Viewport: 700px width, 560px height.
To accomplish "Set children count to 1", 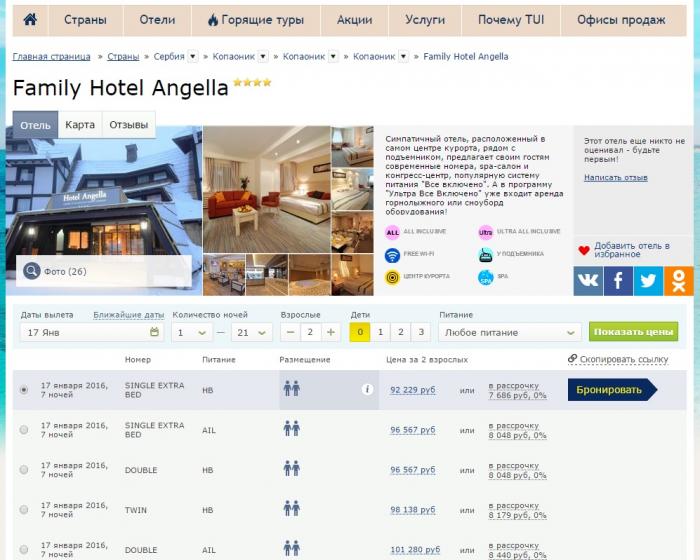I will (380, 332).
